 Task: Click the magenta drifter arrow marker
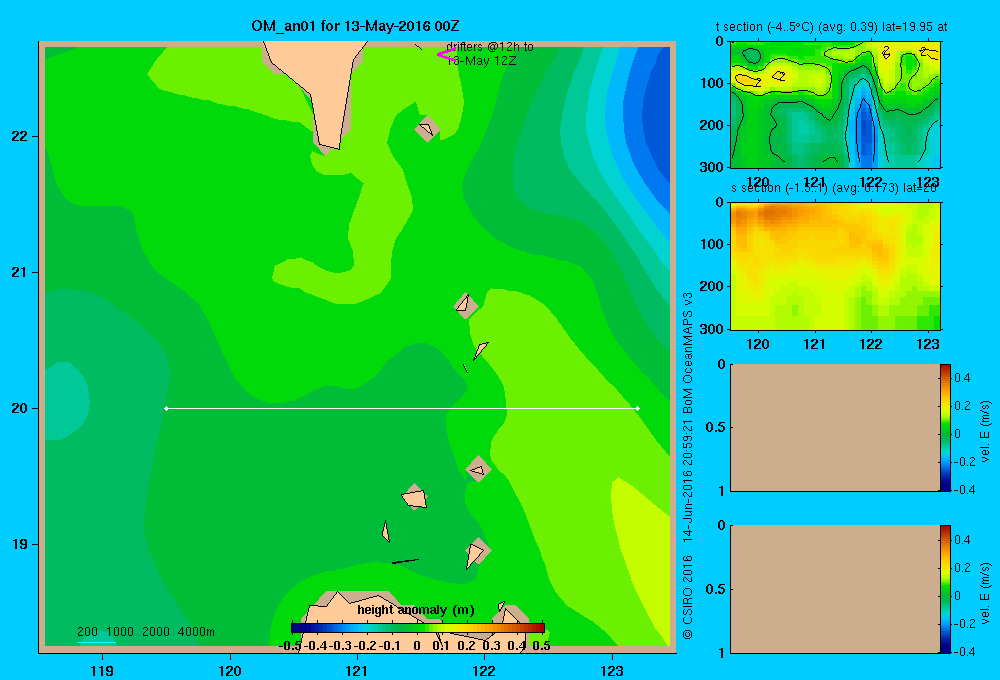[446, 55]
